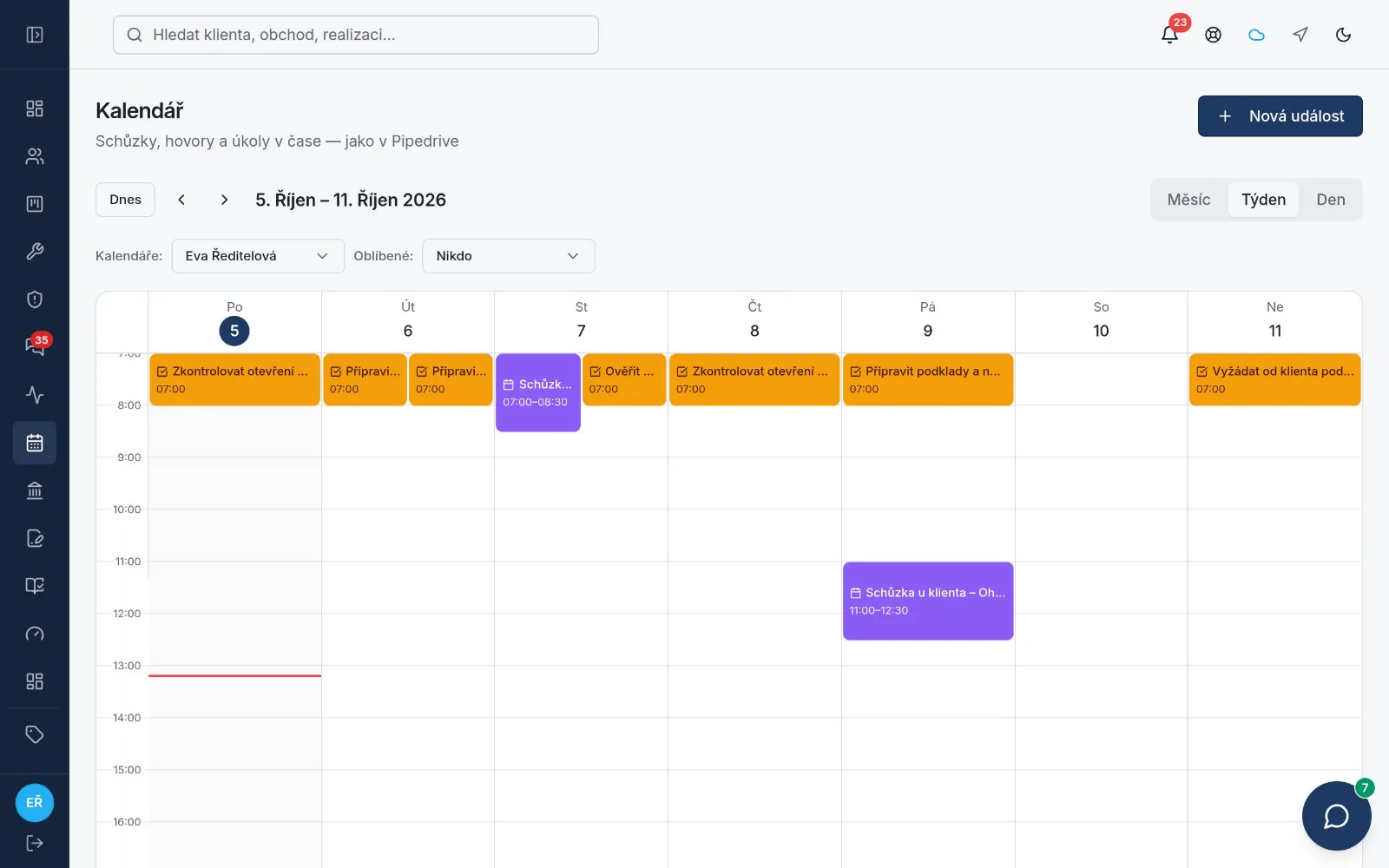This screenshot has width=1389, height=868.
Task: Open Friday Schůzka u klienta 11:00–12:30 event
Action: click(x=928, y=601)
